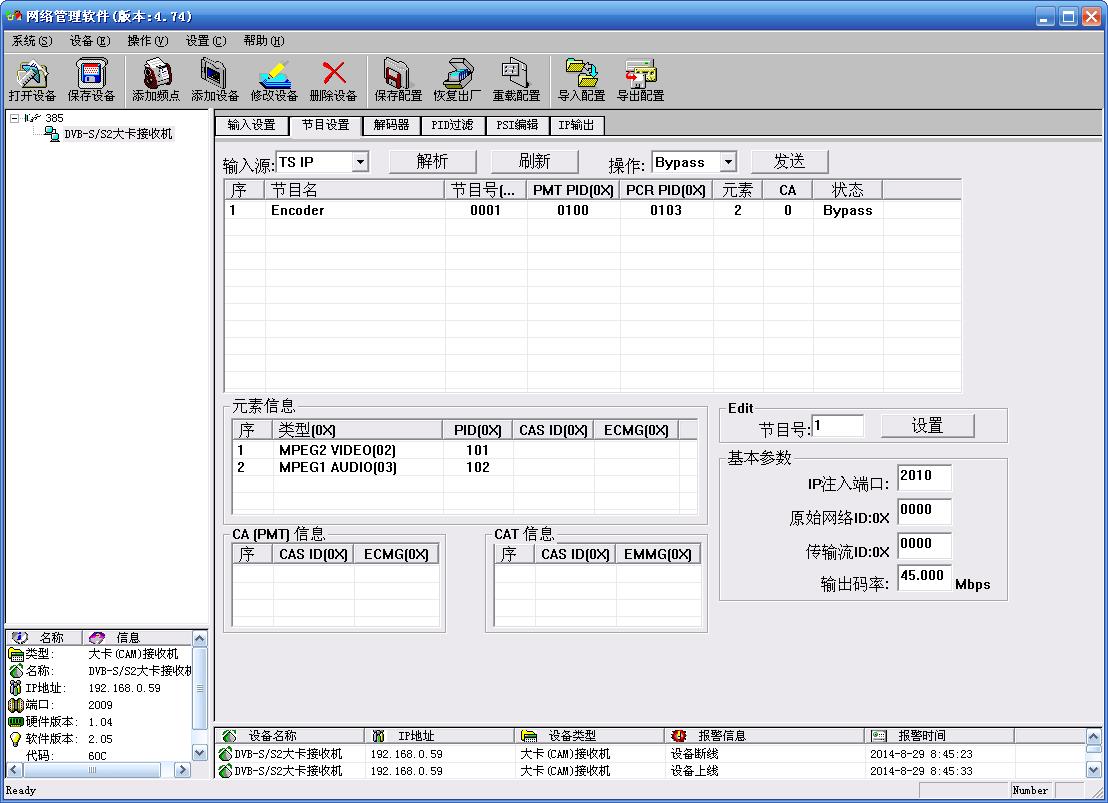Open the 操作(V) menu
1108x803 pixels.
(148, 41)
